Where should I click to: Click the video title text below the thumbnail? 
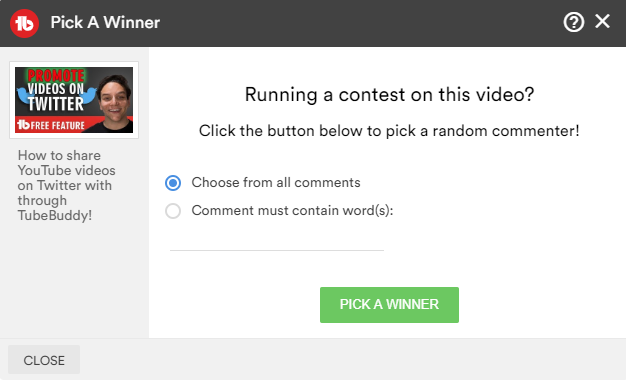(66, 185)
